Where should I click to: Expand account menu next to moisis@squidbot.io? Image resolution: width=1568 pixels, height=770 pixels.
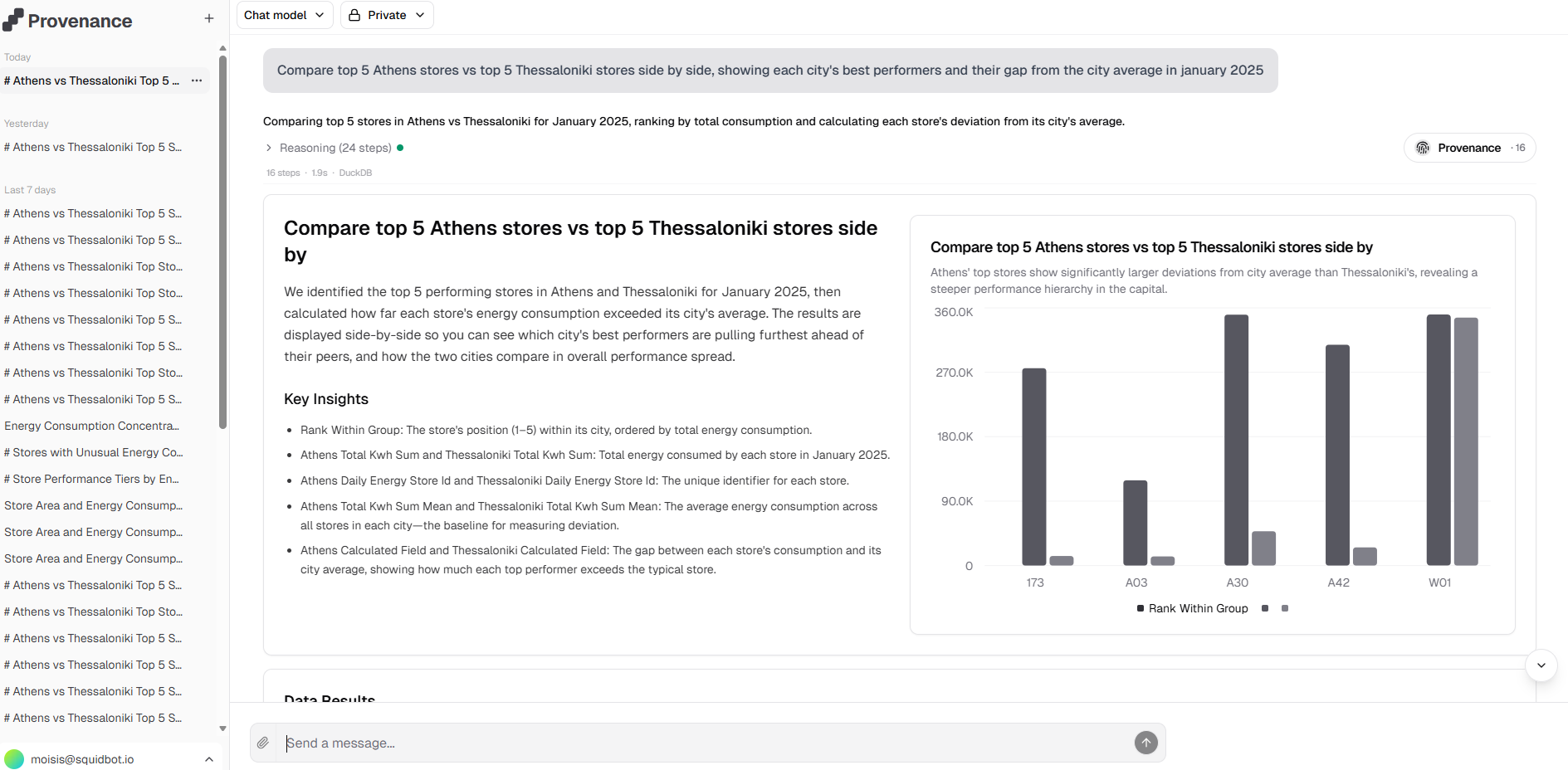(x=209, y=759)
